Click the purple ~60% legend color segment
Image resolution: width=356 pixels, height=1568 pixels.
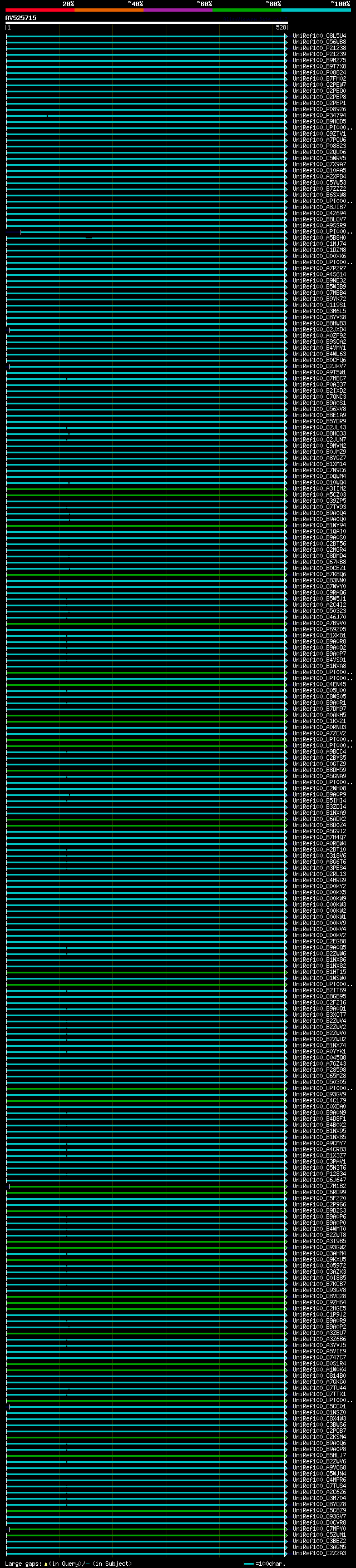point(177,10)
